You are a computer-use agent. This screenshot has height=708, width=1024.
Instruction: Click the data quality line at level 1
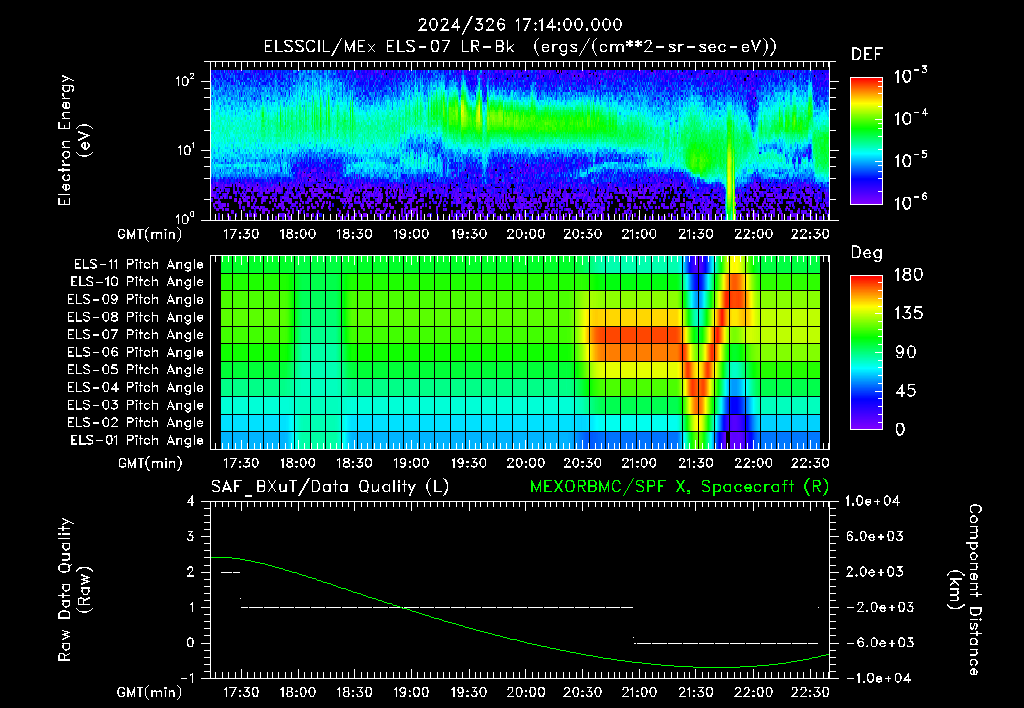[437, 607]
